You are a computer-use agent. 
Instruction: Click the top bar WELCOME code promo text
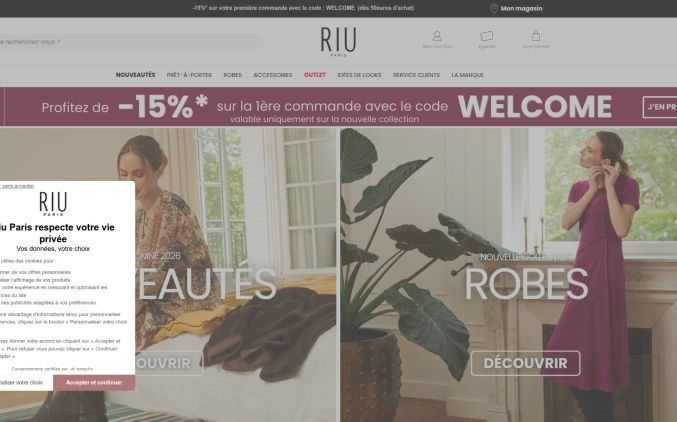303,8
